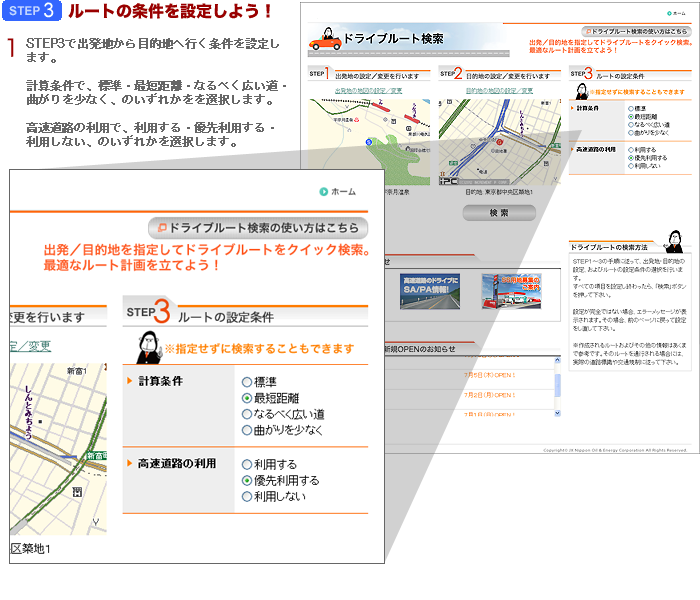The width and height of the screenshot is (700, 600).
Task: Select 曲がりを少なく radio on small page screenshot
Action: pyautogui.click(x=631, y=133)
